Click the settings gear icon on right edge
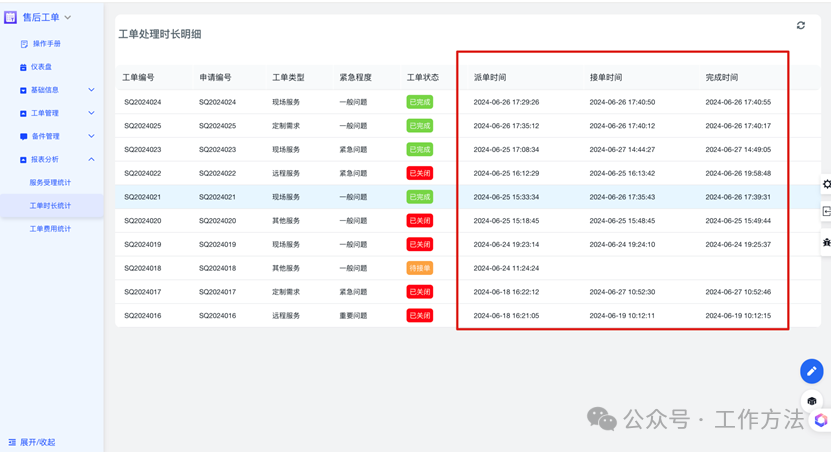This screenshot has height=452, width=831. point(827,184)
